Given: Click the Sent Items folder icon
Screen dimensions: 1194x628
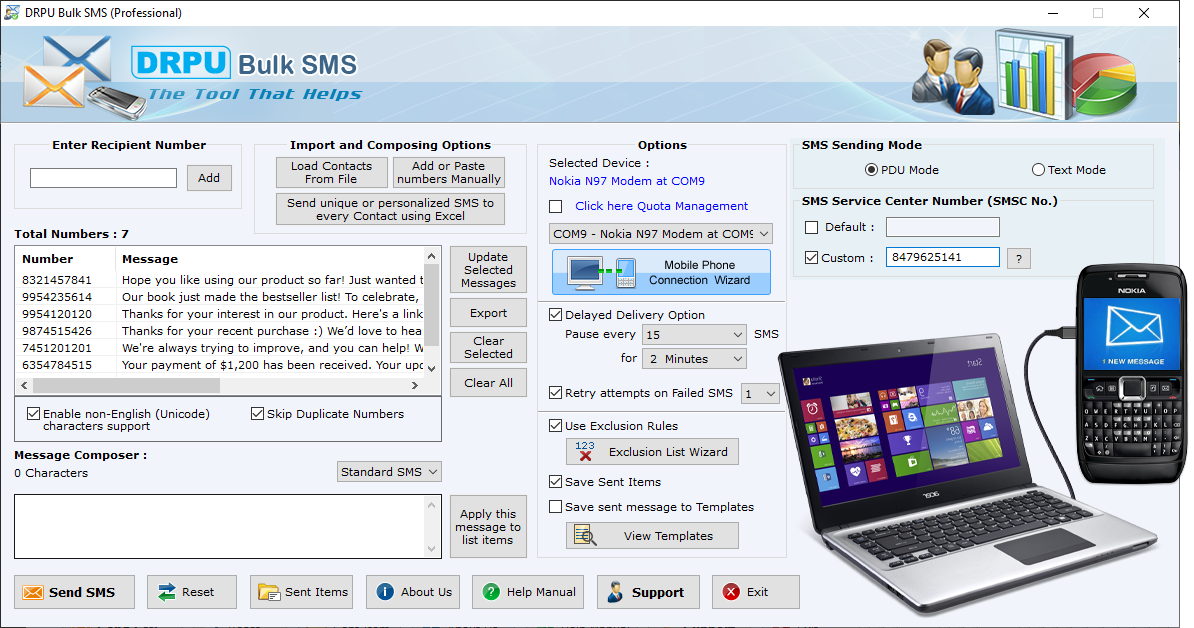Looking at the screenshot, I should (x=269, y=592).
